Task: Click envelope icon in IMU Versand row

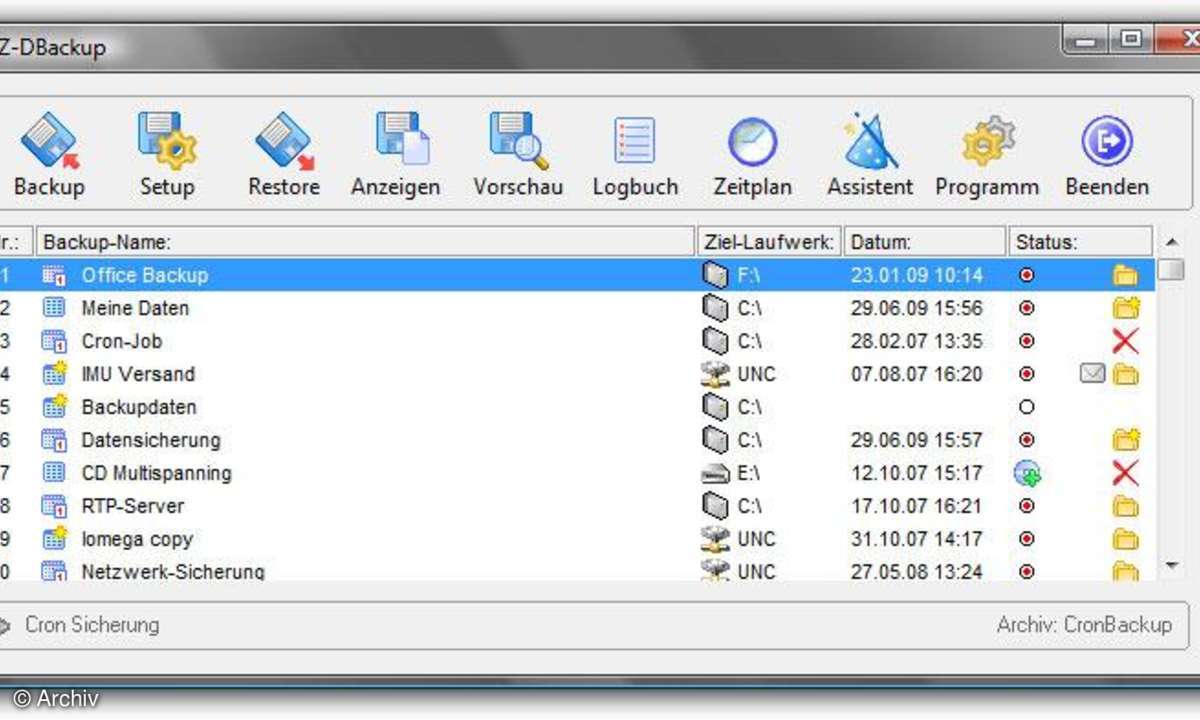Action: coord(1093,374)
